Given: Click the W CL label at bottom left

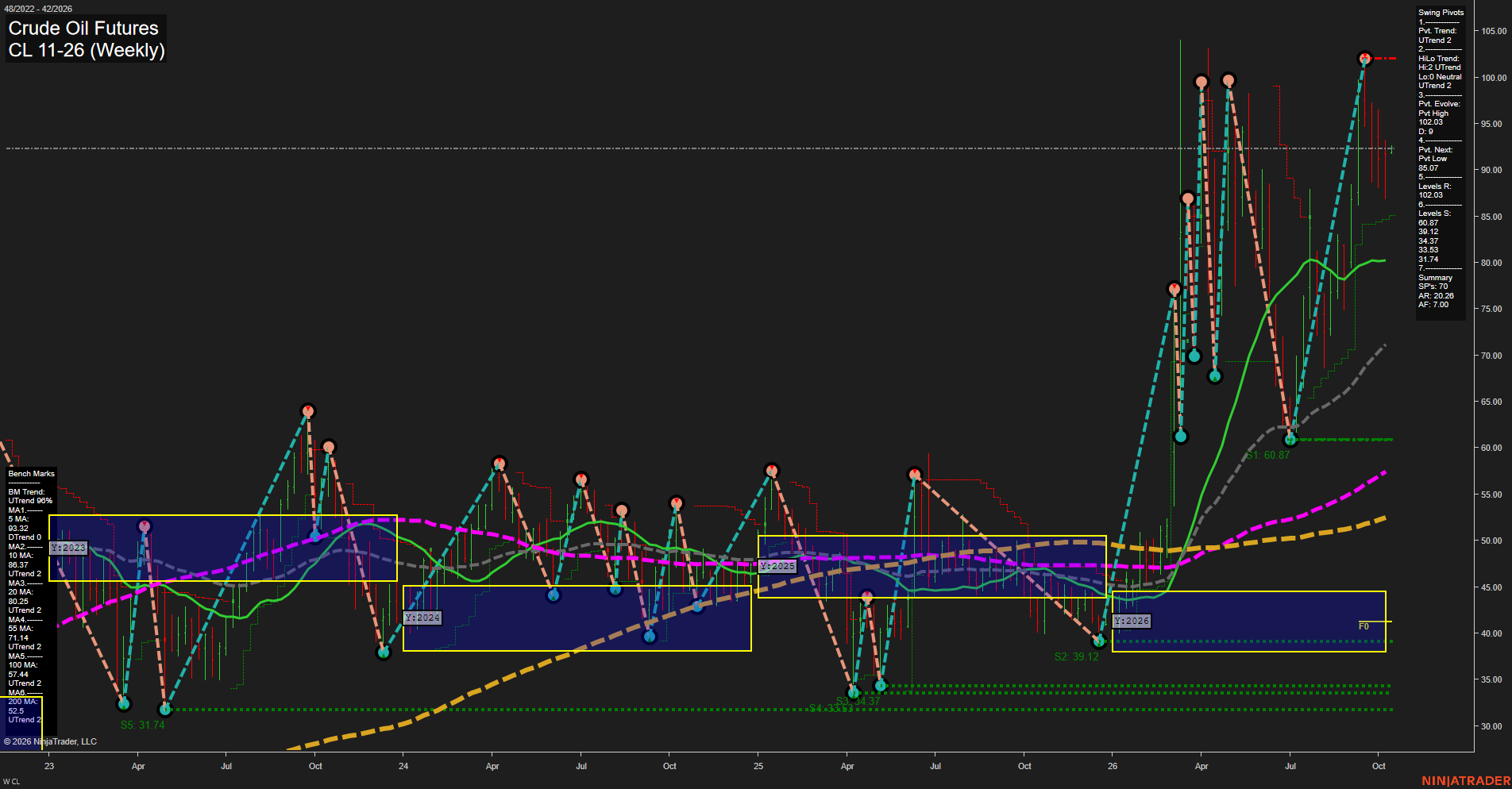Looking at the screenshot, I should 11,782.
